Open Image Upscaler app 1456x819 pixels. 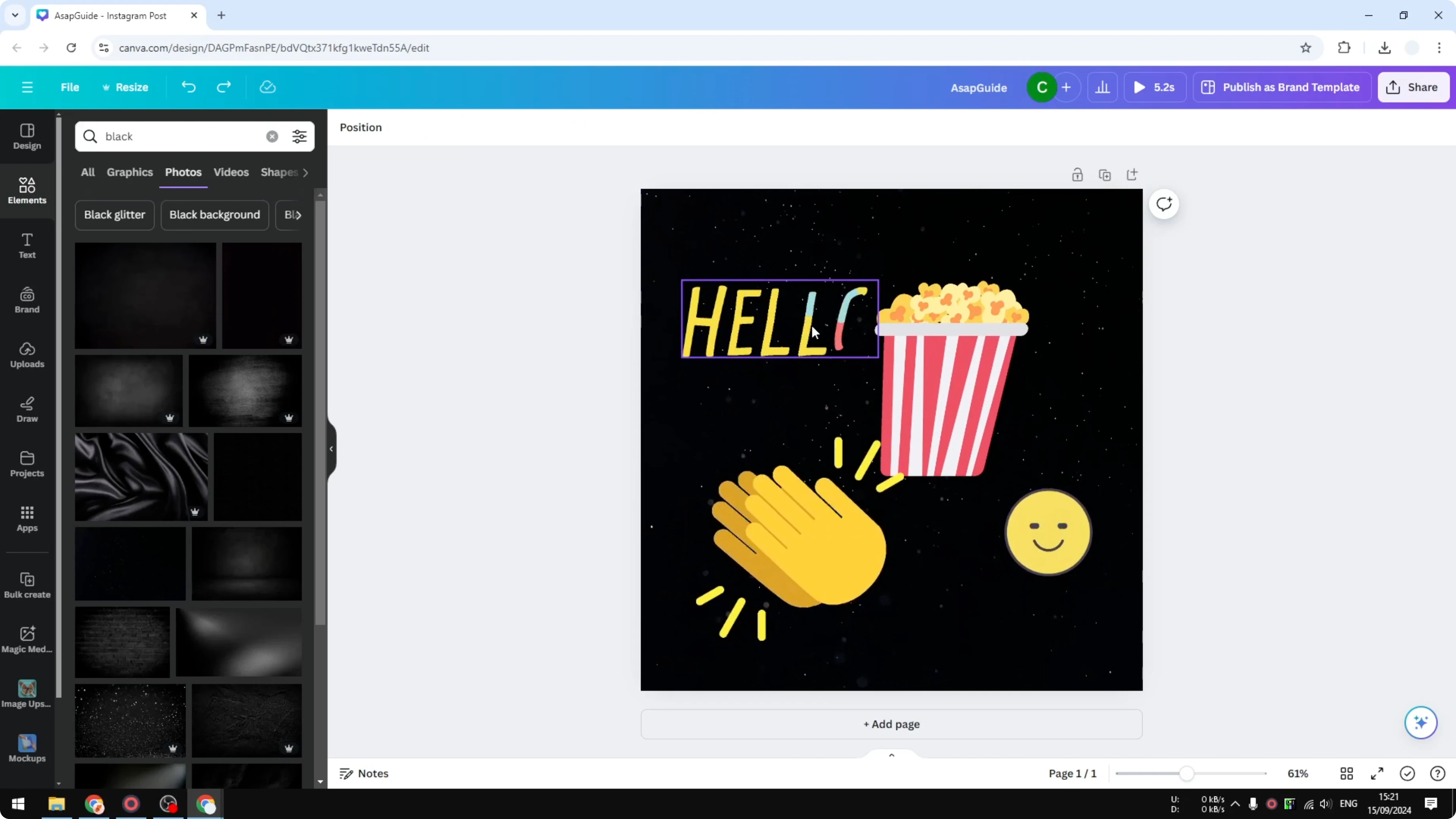coord(27,695)
